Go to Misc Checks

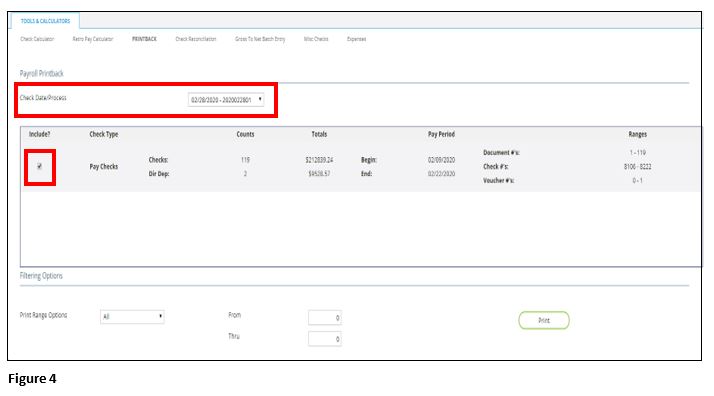316,39
